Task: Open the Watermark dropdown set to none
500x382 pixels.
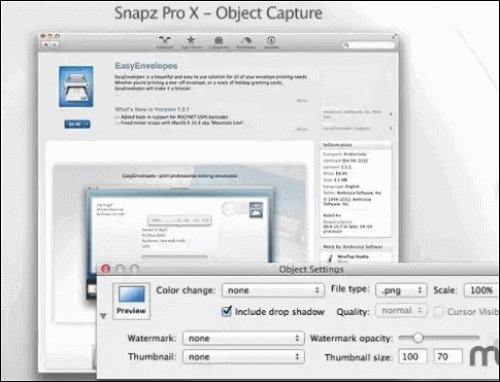Action: [x=243, y=338]
